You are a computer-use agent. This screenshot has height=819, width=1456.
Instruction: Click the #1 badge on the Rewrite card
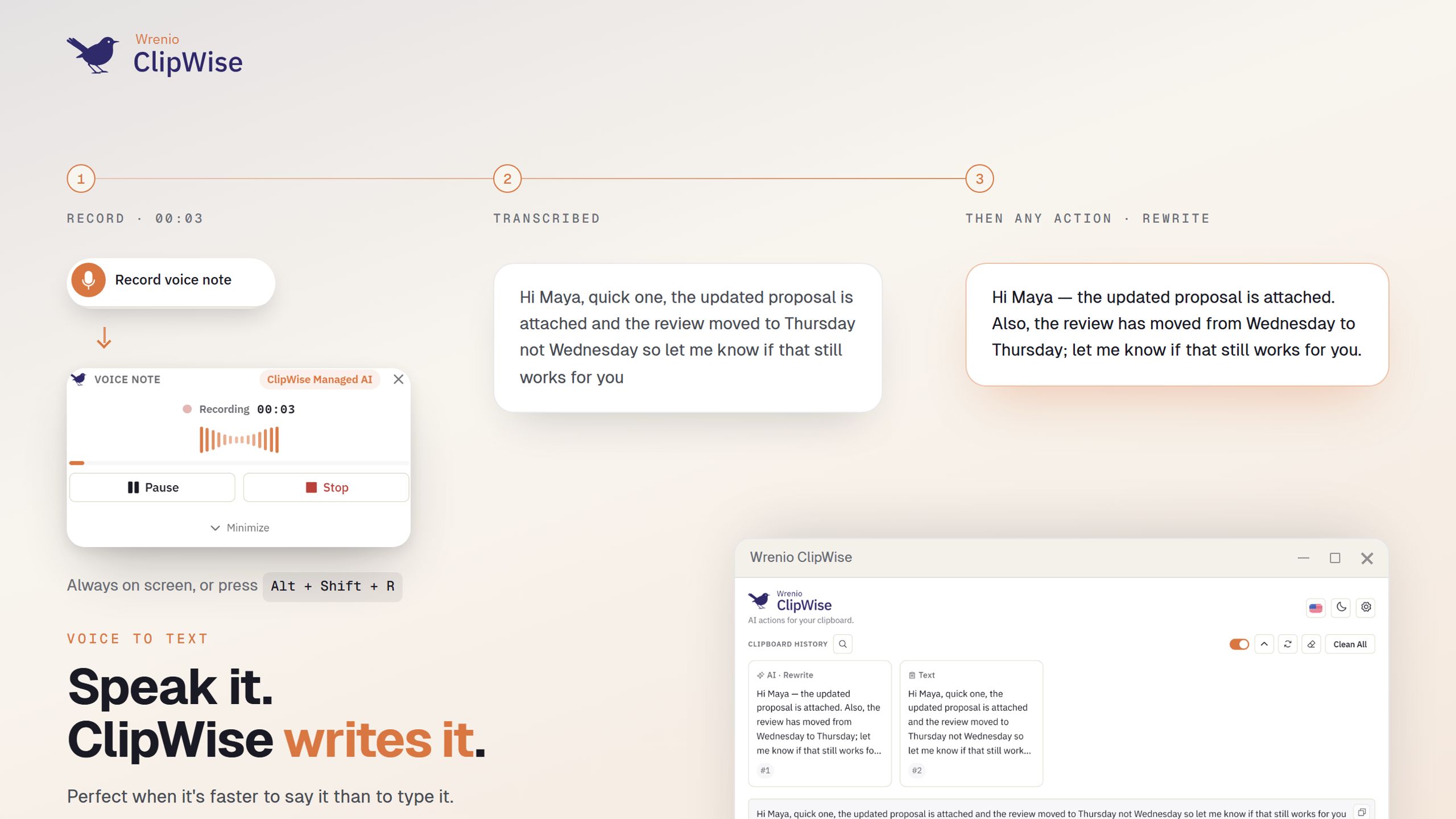(766, 771)
